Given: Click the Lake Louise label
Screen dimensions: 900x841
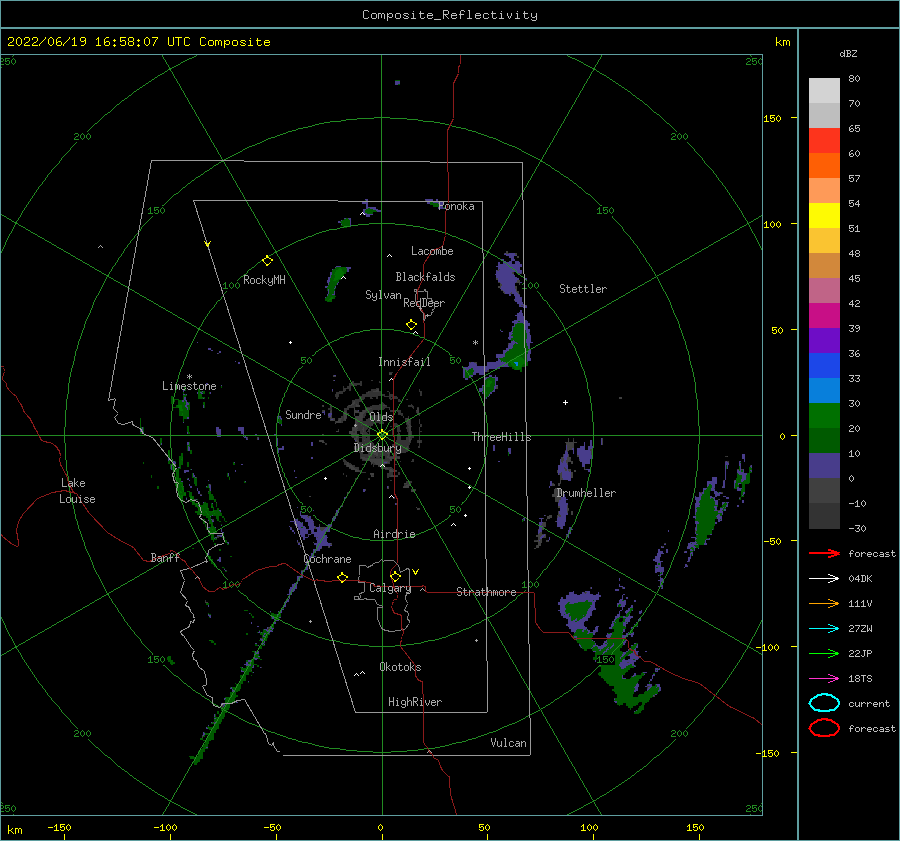Looking at the screenshot, I should (x=77, y=491).
